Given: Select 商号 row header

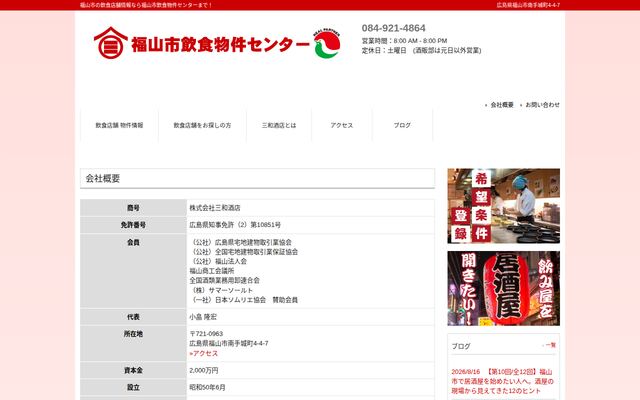Looking at the screenshot, I should click(x=133, y=208).
